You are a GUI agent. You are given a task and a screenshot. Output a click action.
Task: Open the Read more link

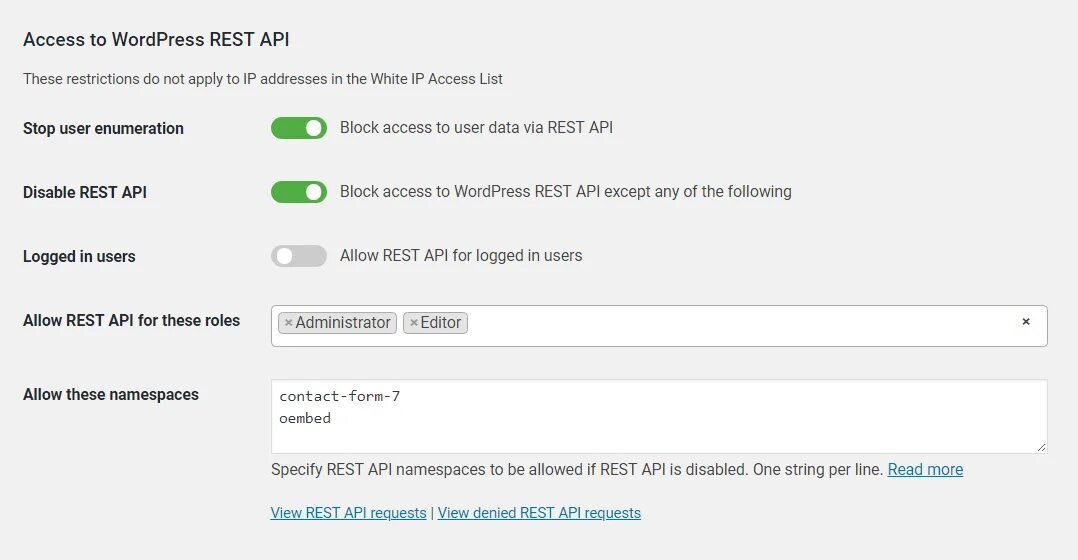click(x=925, y=469)
